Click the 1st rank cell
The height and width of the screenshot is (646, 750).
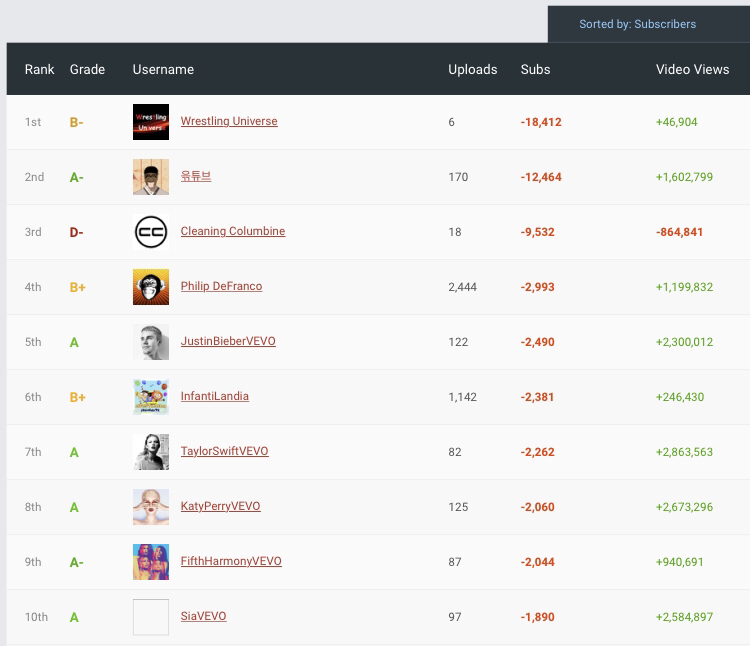click(33, 122)
